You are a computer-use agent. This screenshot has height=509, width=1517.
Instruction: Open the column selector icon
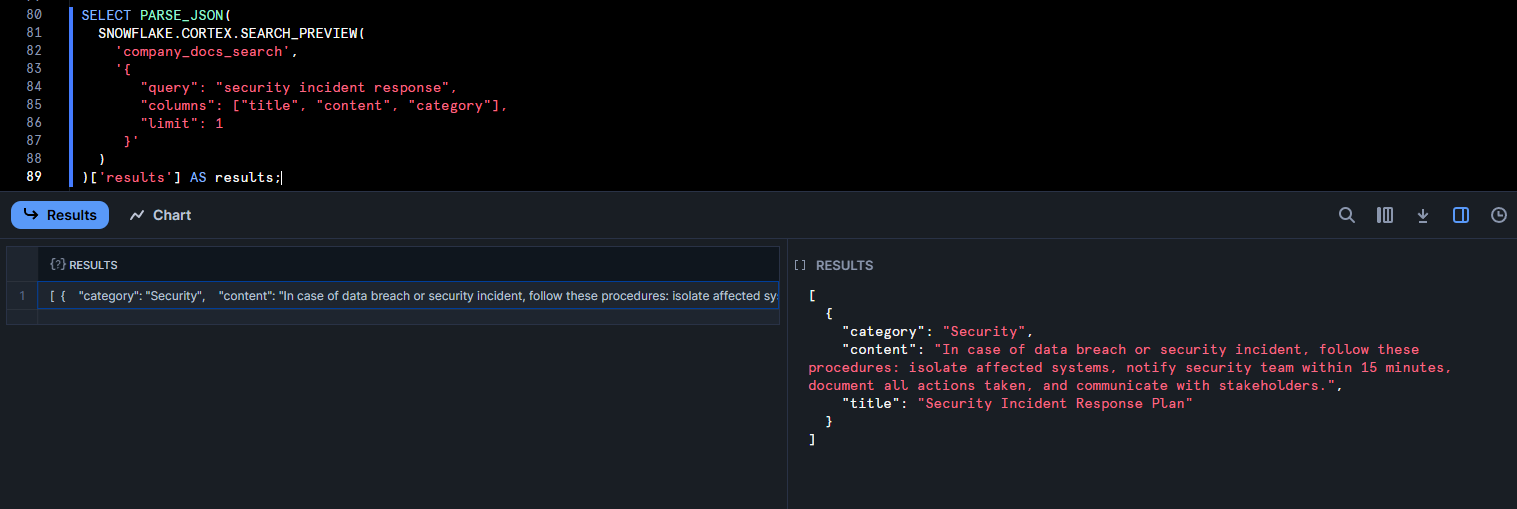(1385, 215)
